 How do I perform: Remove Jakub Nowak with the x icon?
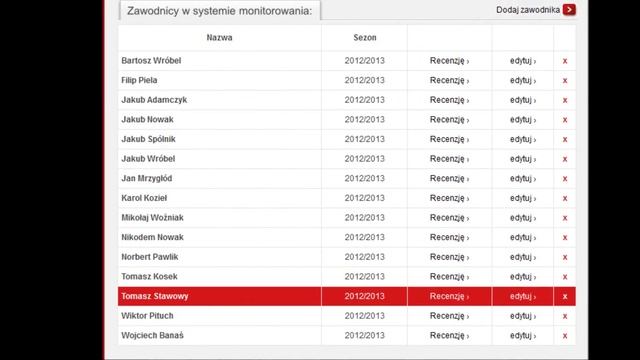tap(565, 120)
